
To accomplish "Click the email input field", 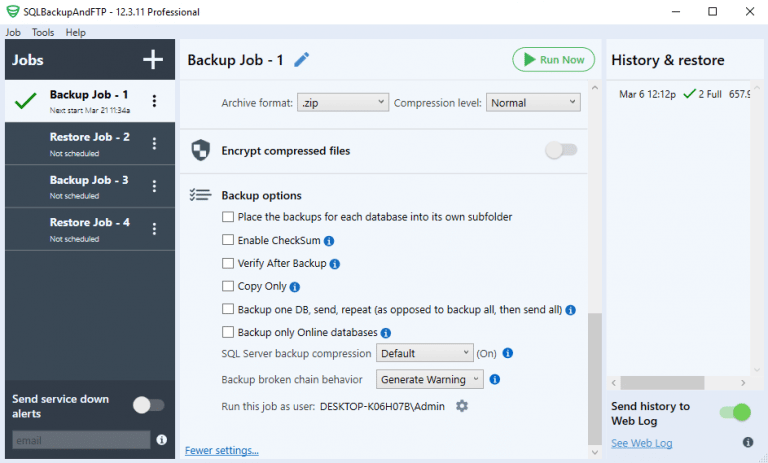I will pos(81,440).
